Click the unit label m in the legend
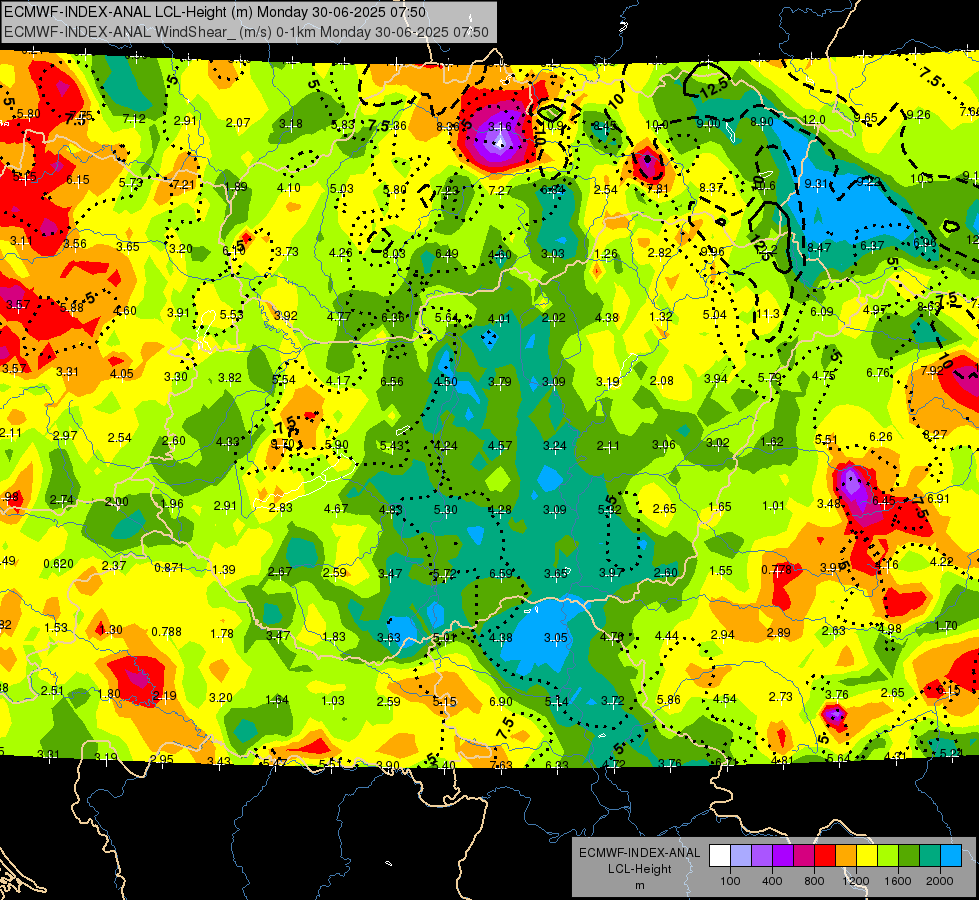979x900 pixels. pos(639,885)
